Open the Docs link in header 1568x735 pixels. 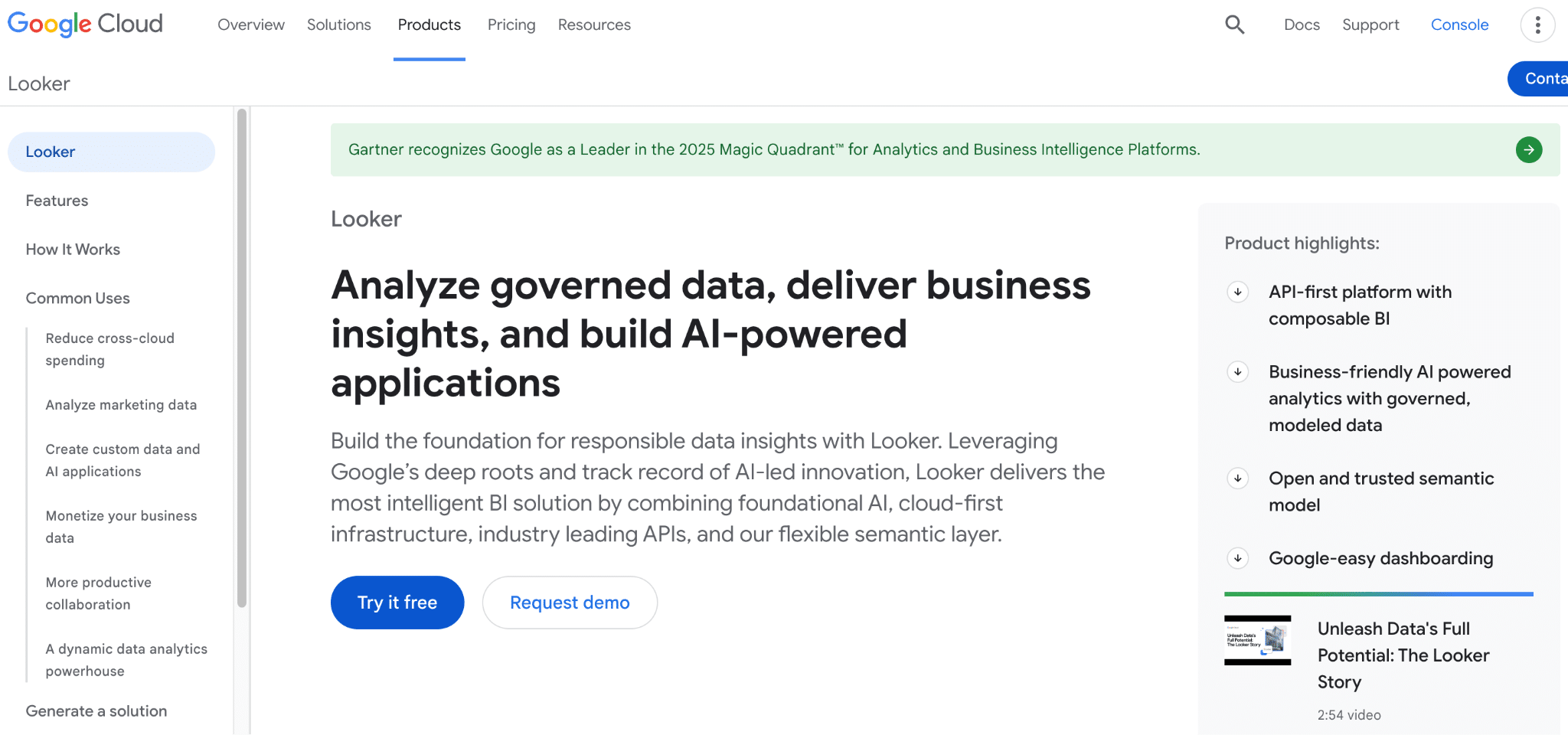[x=1302, y=24]
